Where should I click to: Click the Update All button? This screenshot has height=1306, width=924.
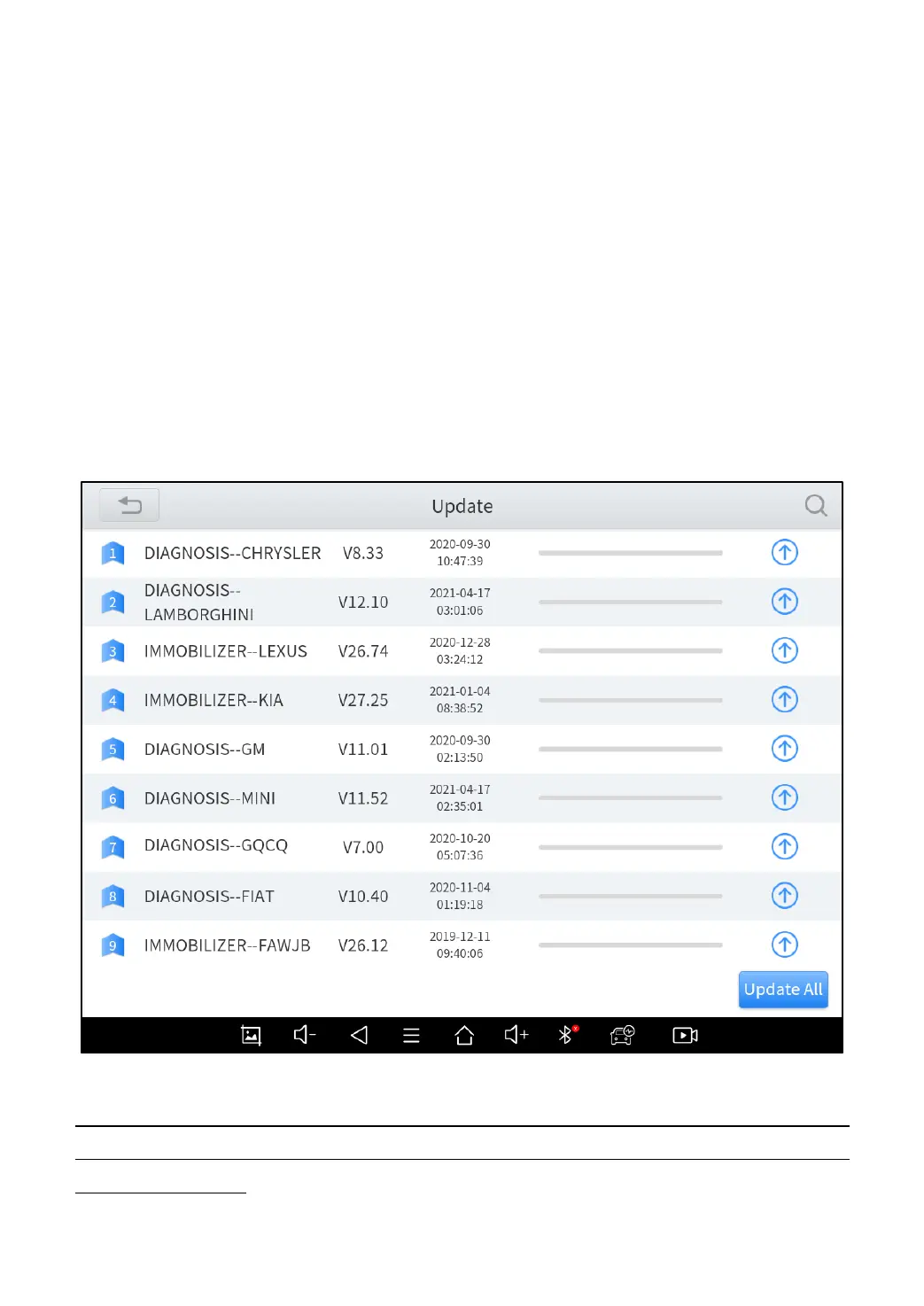(x=783, y=990)
